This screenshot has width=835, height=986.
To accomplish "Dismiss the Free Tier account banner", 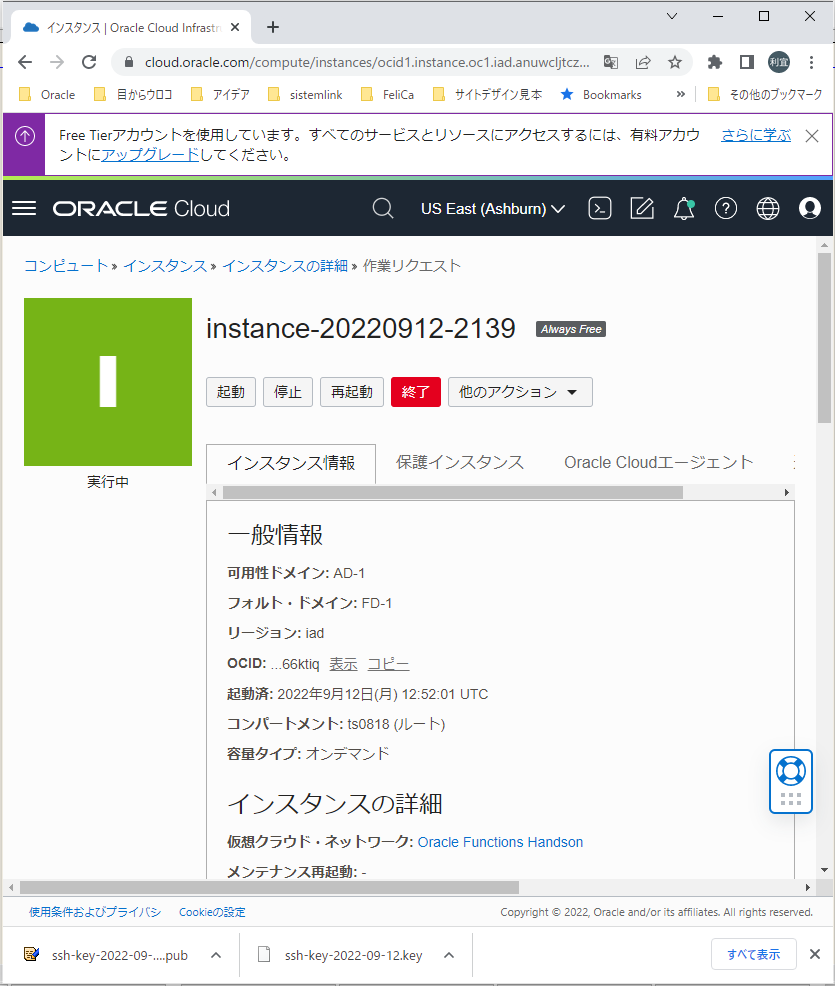I will [812, 136].
